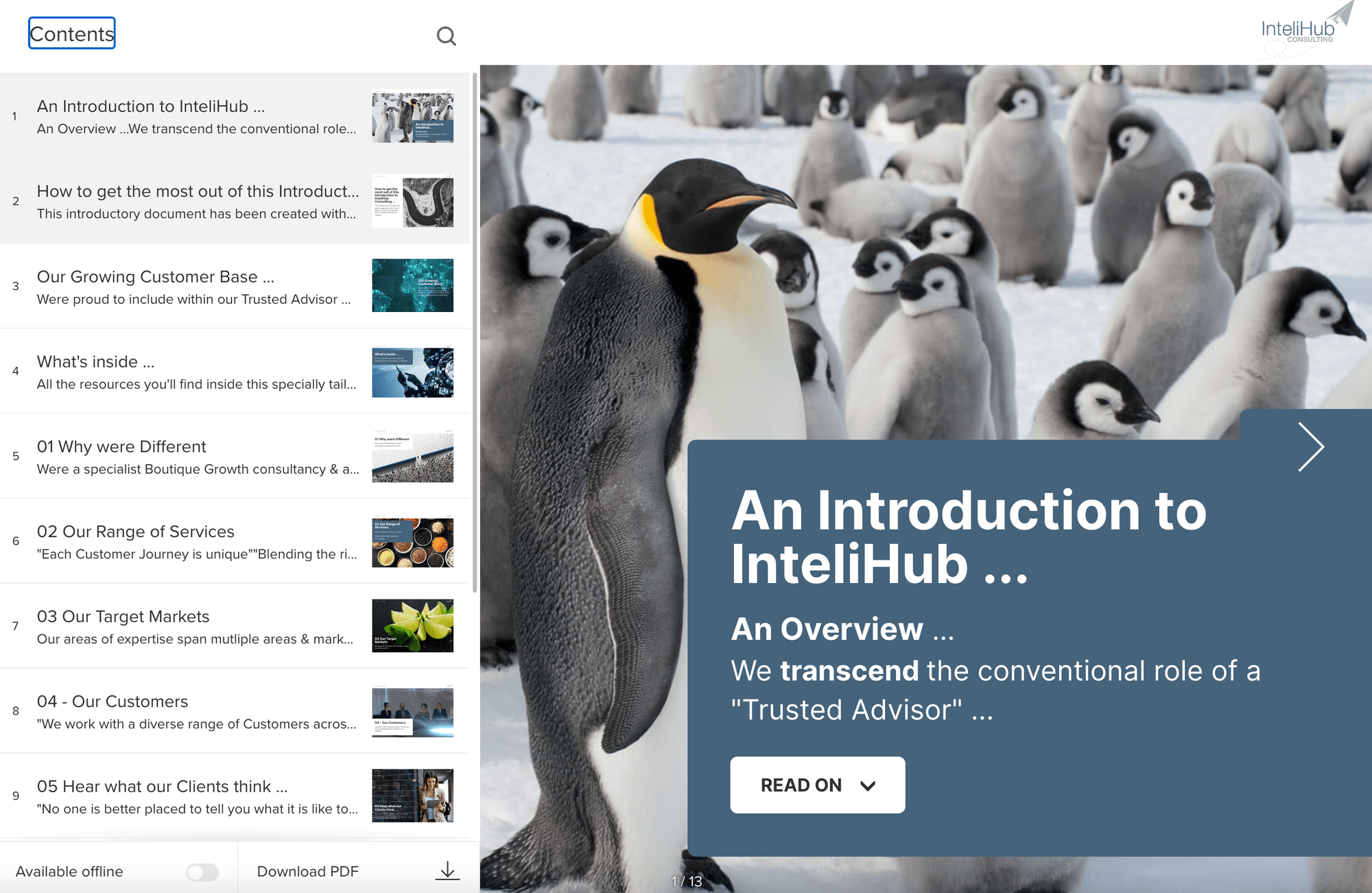1372x893 pixels.
Task: Open page 1 An Introduction to InteliHub
Action: click(x=235, y=117)
